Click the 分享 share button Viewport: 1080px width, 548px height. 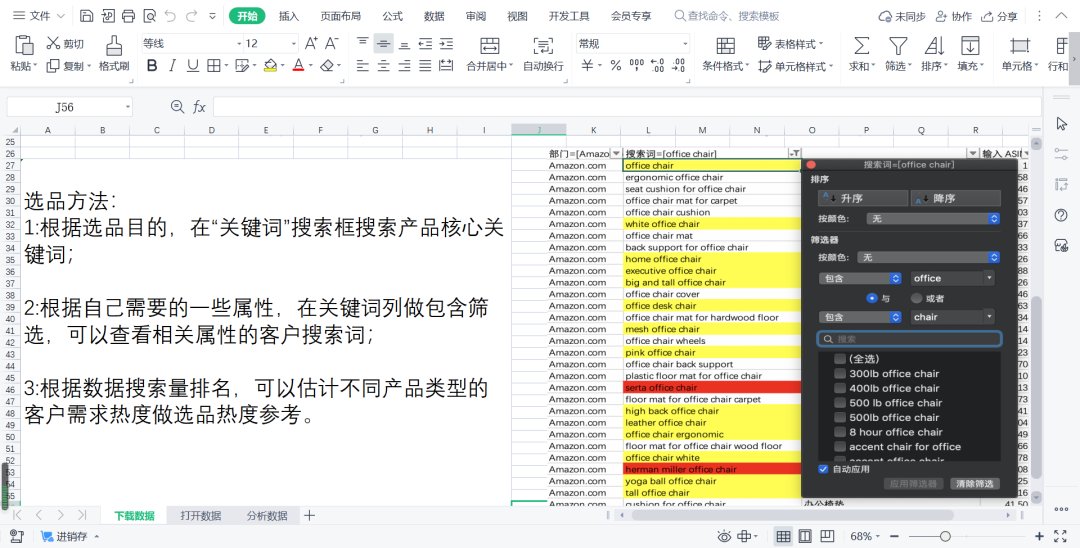click(999, 16)
